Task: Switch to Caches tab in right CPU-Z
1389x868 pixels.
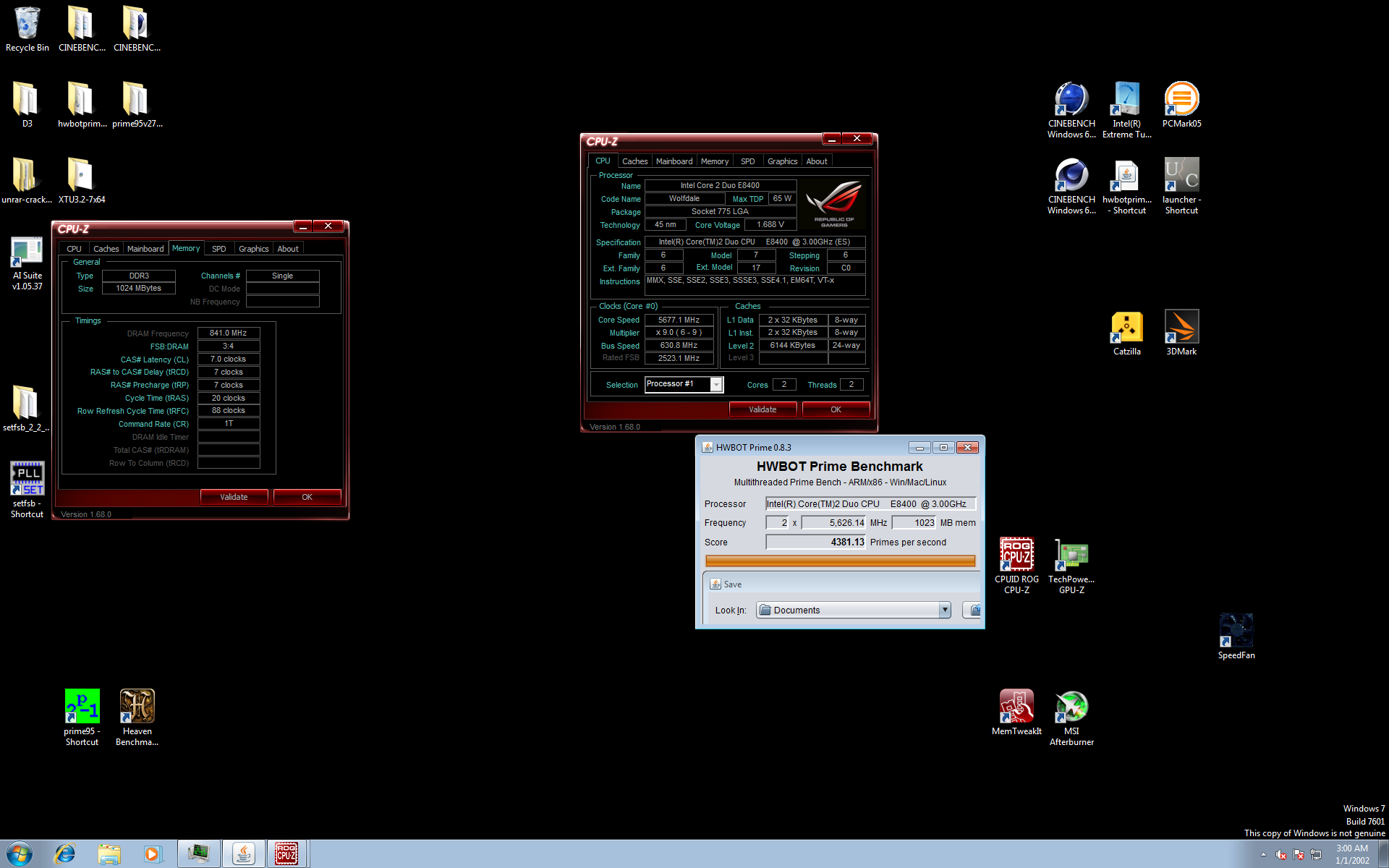Action: click(x=634, y=161)
